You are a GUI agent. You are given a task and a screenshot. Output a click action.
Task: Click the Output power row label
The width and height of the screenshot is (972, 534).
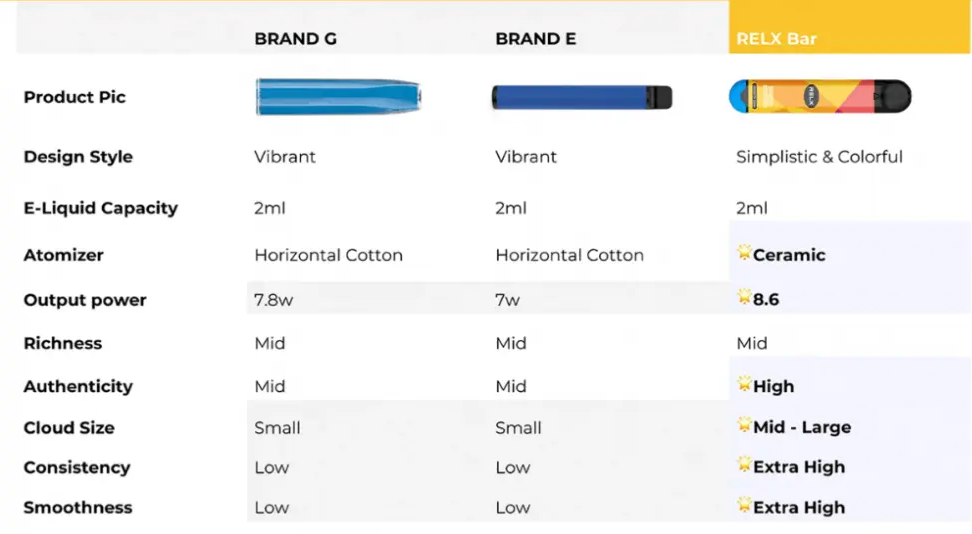click(85, 300)
